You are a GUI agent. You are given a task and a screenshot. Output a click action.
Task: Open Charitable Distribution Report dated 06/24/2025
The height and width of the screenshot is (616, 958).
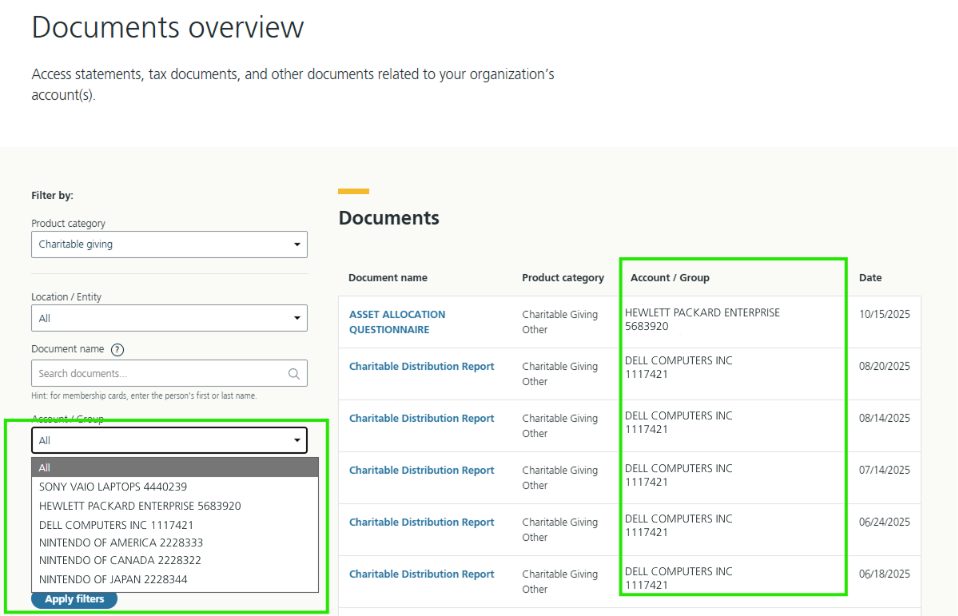(422, 522)
